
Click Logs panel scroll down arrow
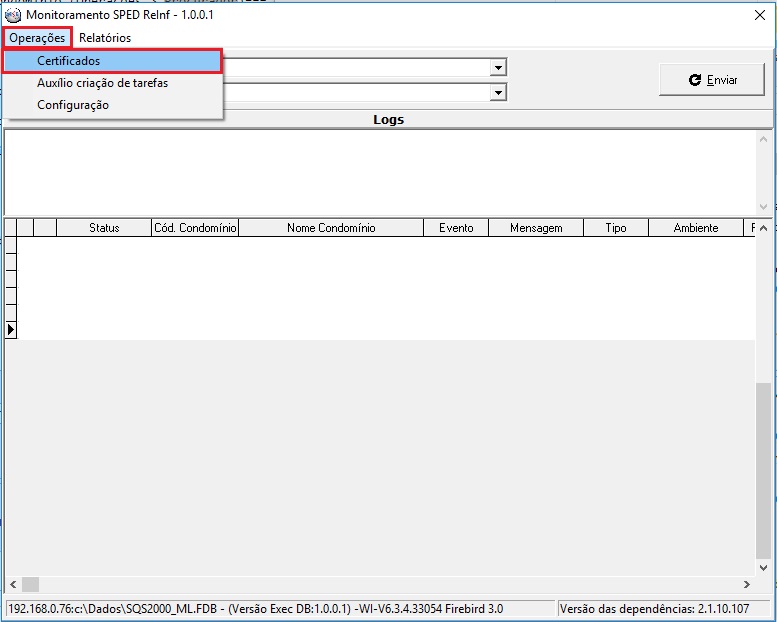(763, 207)
